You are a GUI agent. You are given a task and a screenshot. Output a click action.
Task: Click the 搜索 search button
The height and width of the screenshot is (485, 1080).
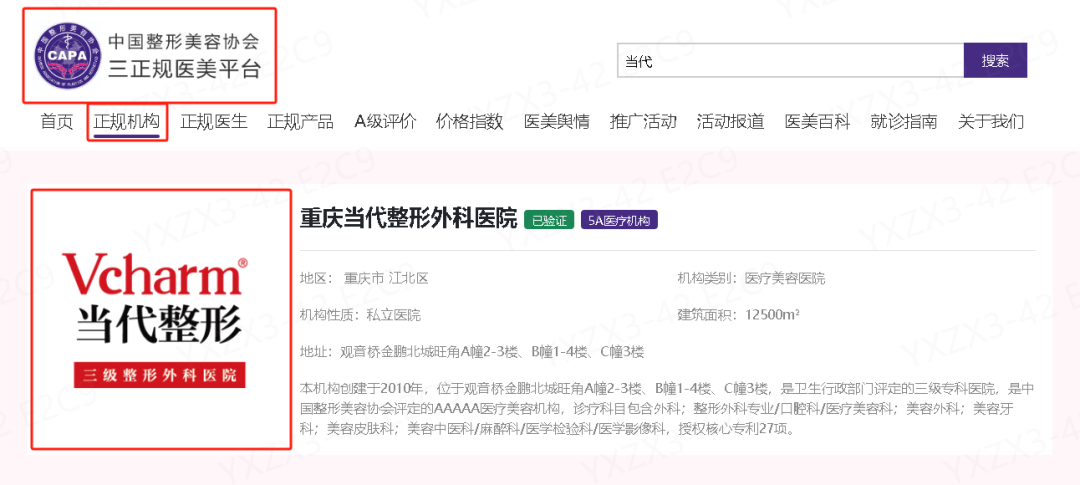click(x=995, y=61)
